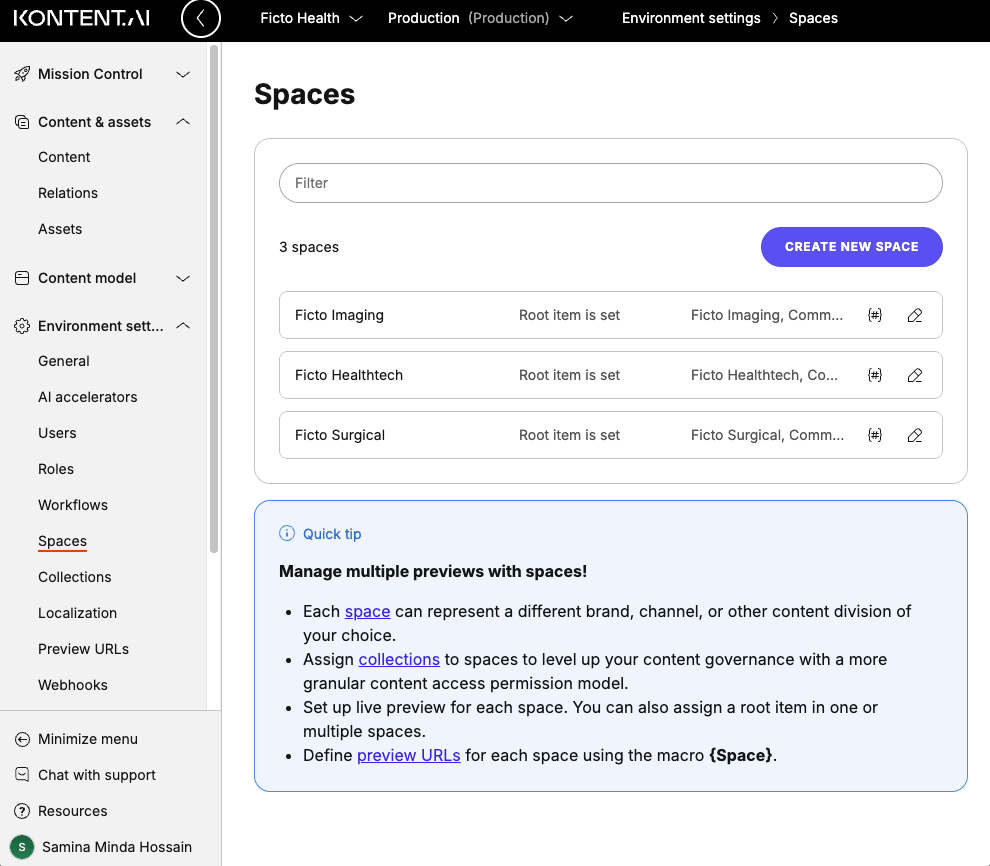Click the codename hash icon for Ficto Imaging
The width and height of the screenshot is (990, 866).
tap(875, 314)
